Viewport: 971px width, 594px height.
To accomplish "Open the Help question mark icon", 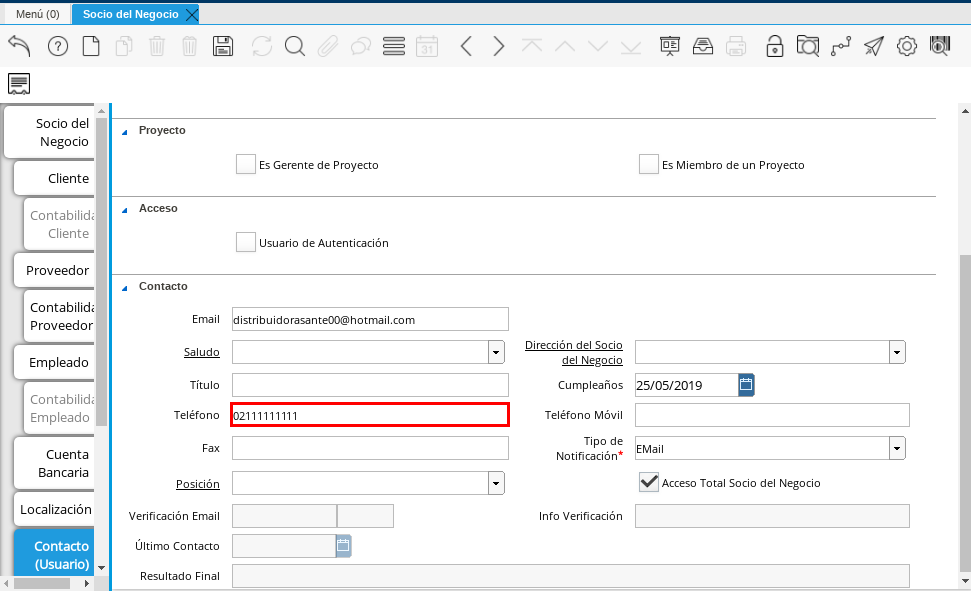I will click(x=58, y=46).
